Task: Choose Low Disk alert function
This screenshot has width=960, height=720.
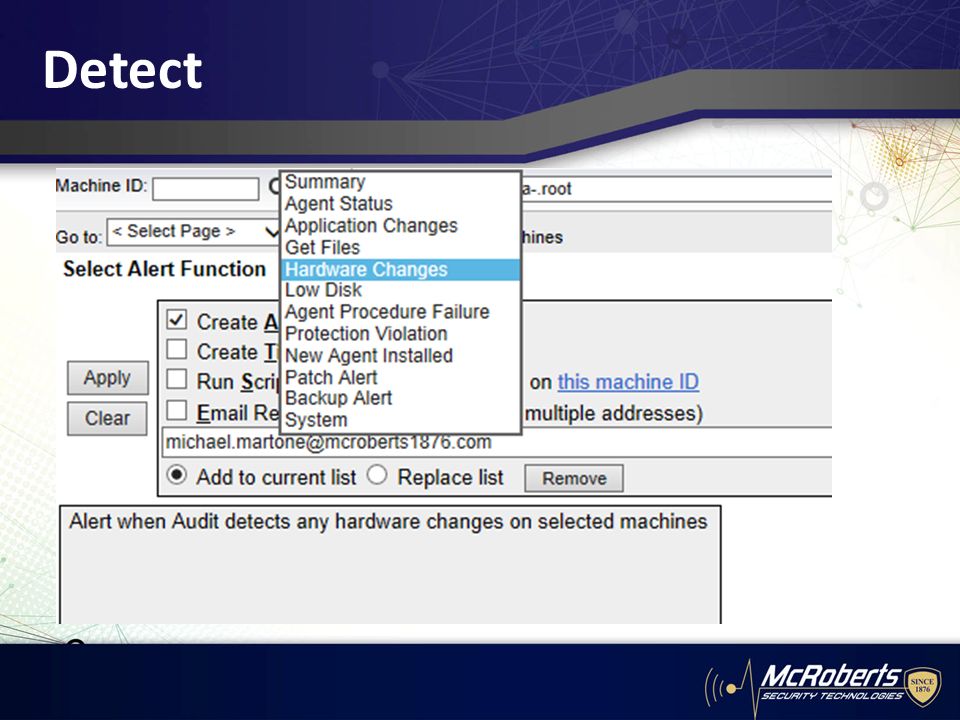Action: (400, 290)
